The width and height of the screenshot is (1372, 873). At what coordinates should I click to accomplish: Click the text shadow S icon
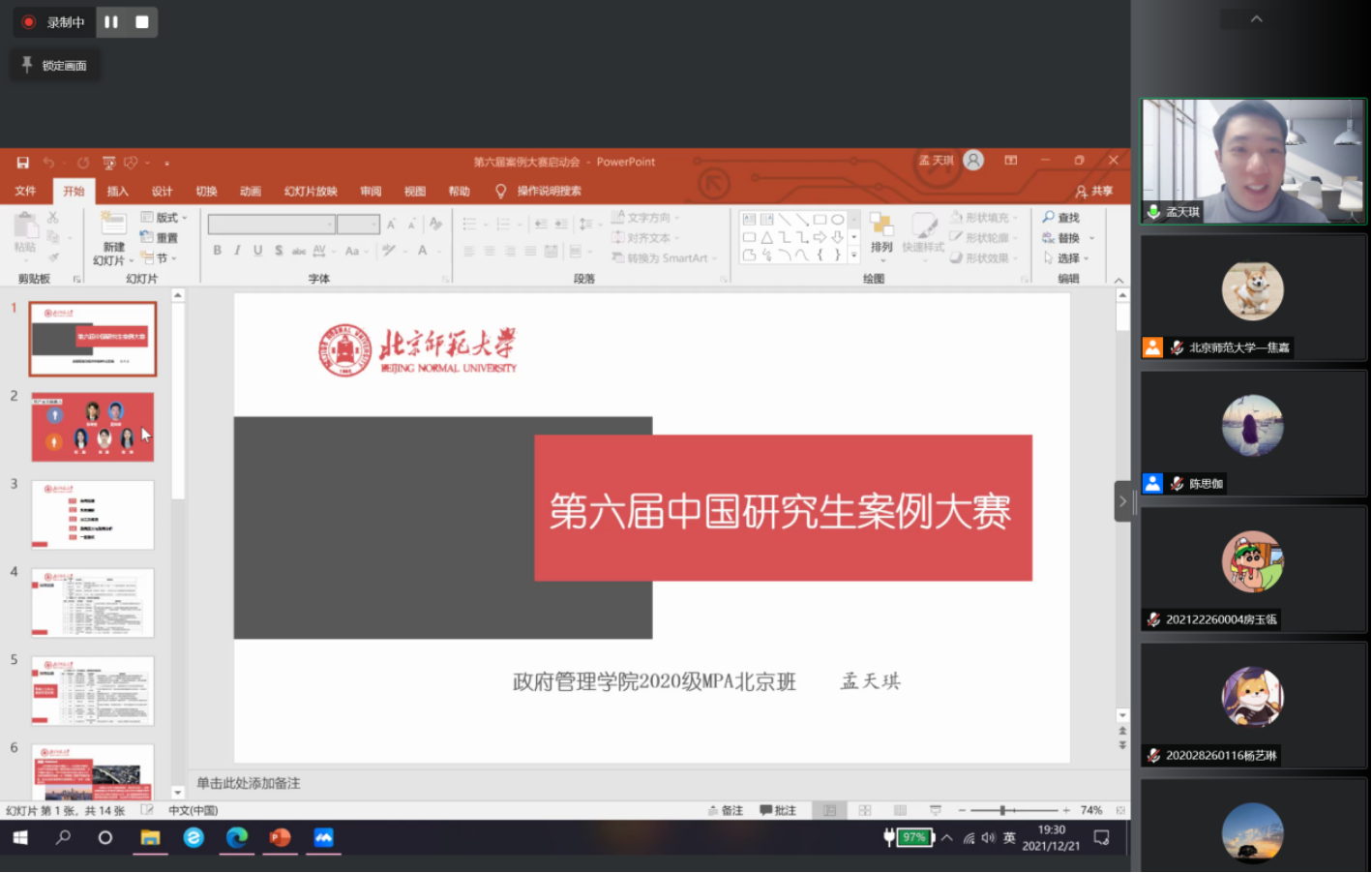279,251
